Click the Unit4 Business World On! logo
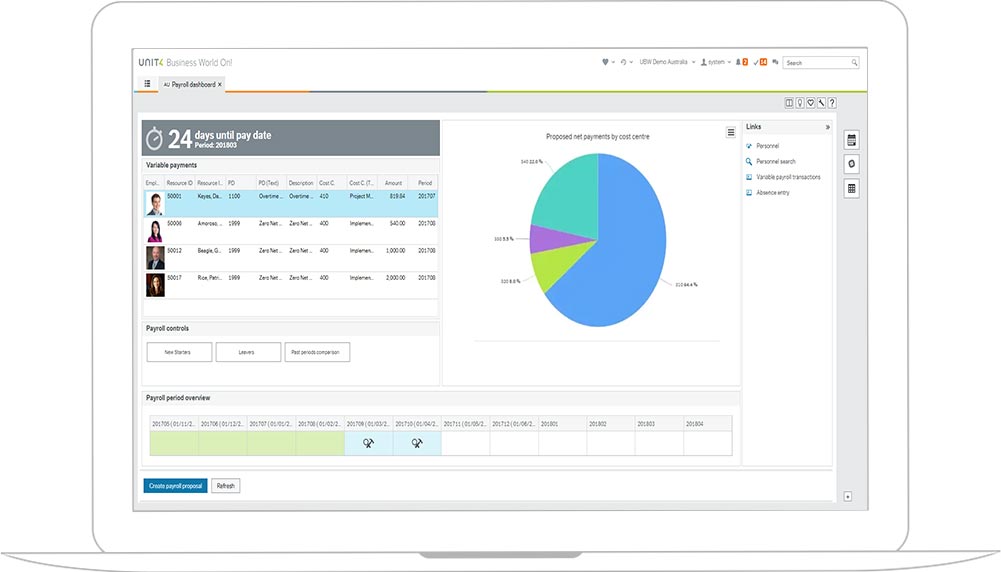 click(x=185, y=63)
